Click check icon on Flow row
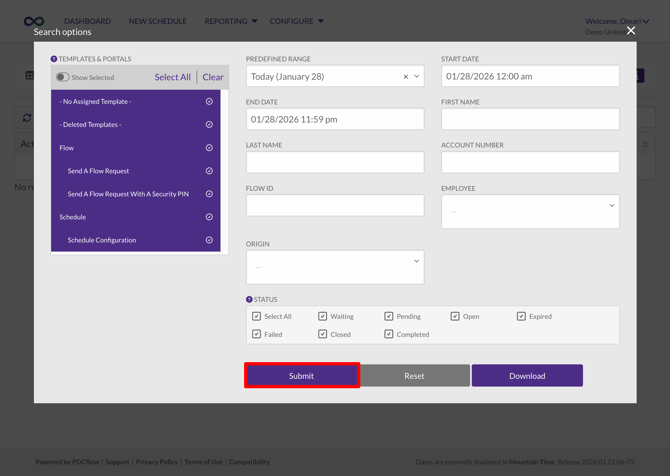The height and width of the screenshot is (476, 670). click(209, 147)
